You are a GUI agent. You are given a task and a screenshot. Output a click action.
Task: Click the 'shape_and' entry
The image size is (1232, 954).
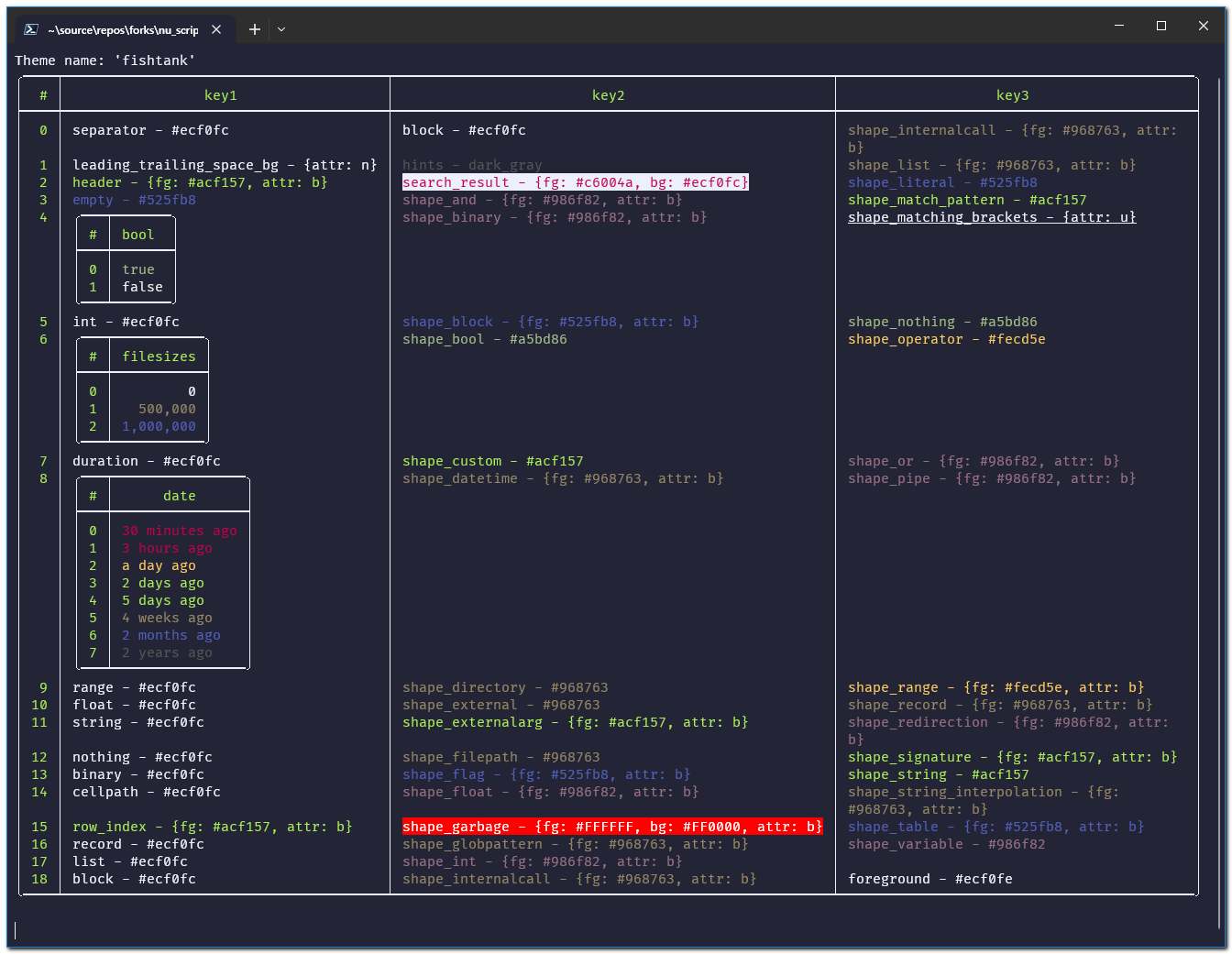click(543, 200)
